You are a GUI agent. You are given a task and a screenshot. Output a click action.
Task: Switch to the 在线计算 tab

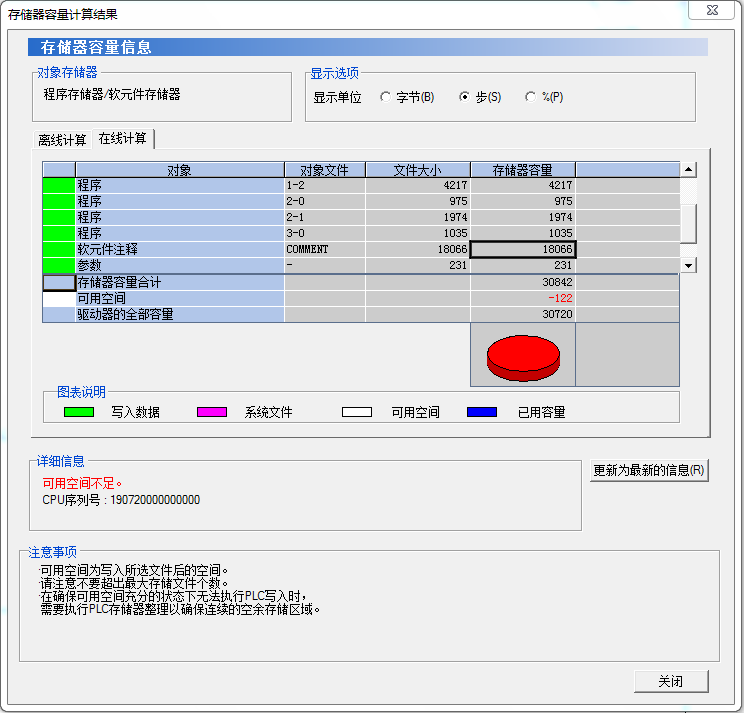click(122, 139)
